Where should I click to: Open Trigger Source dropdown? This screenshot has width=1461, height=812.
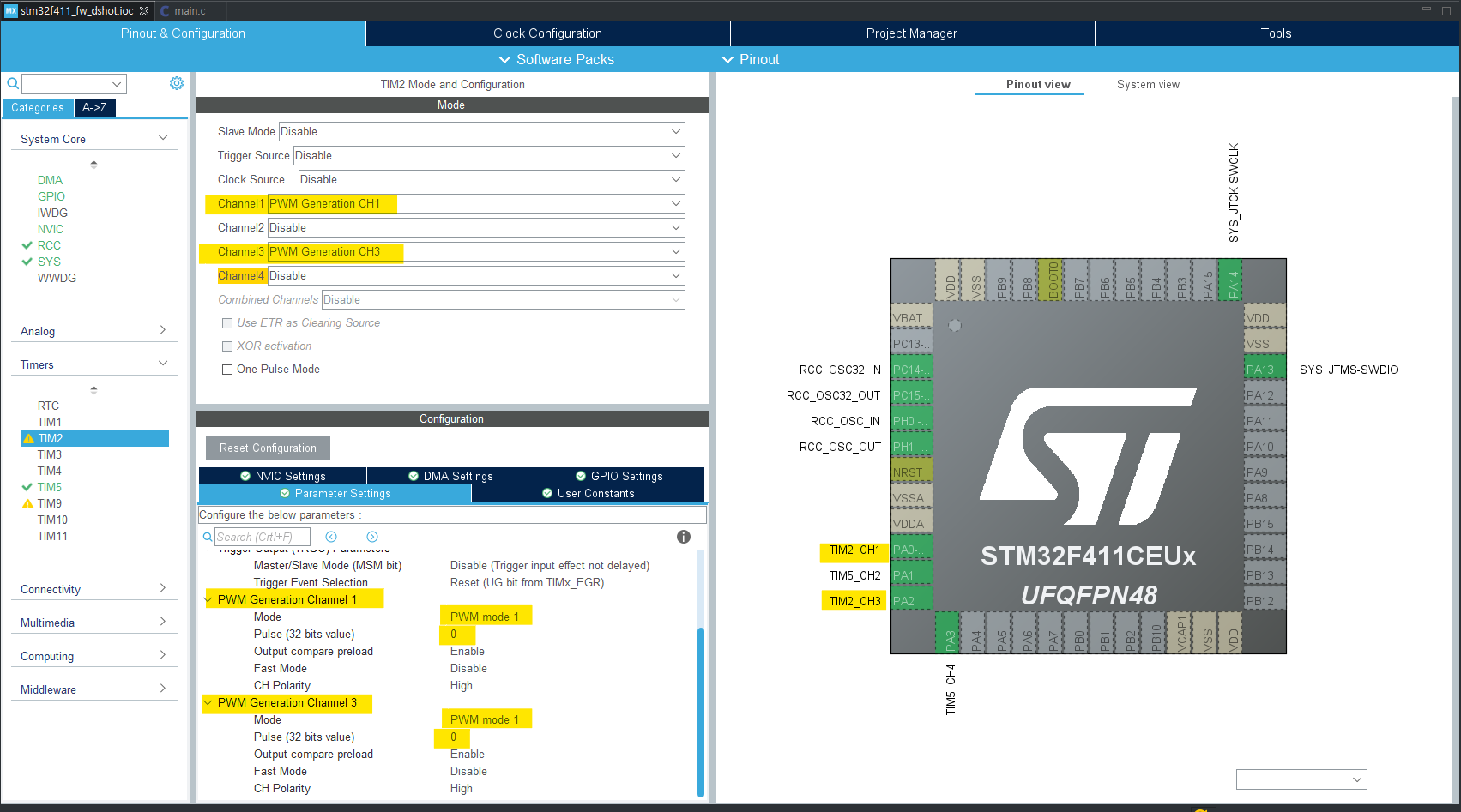(x=489, y=155)
